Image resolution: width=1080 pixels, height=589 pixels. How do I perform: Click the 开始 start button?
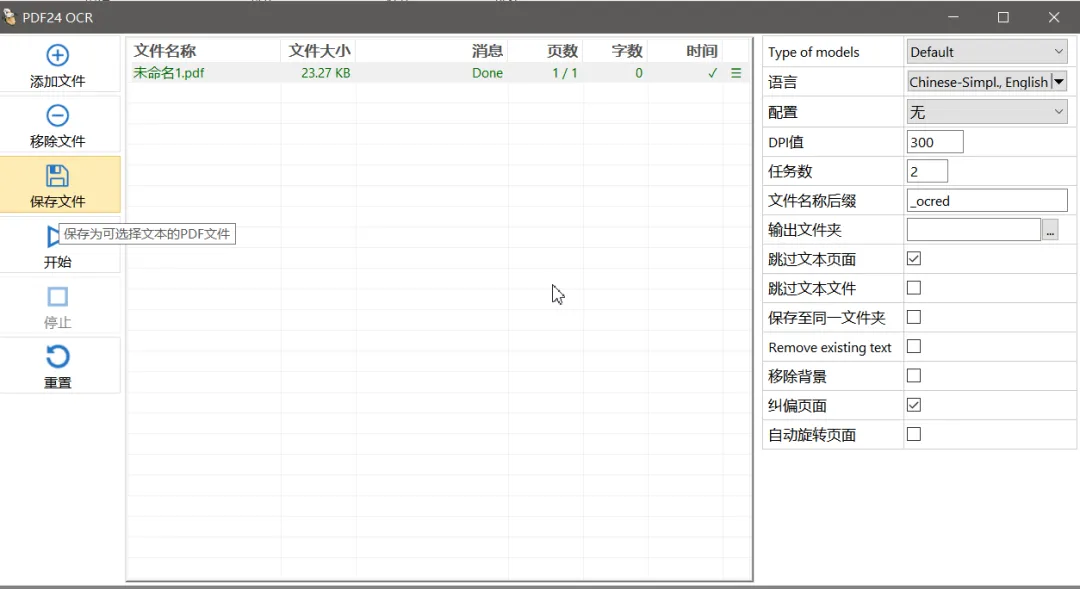tap(59, 247)
